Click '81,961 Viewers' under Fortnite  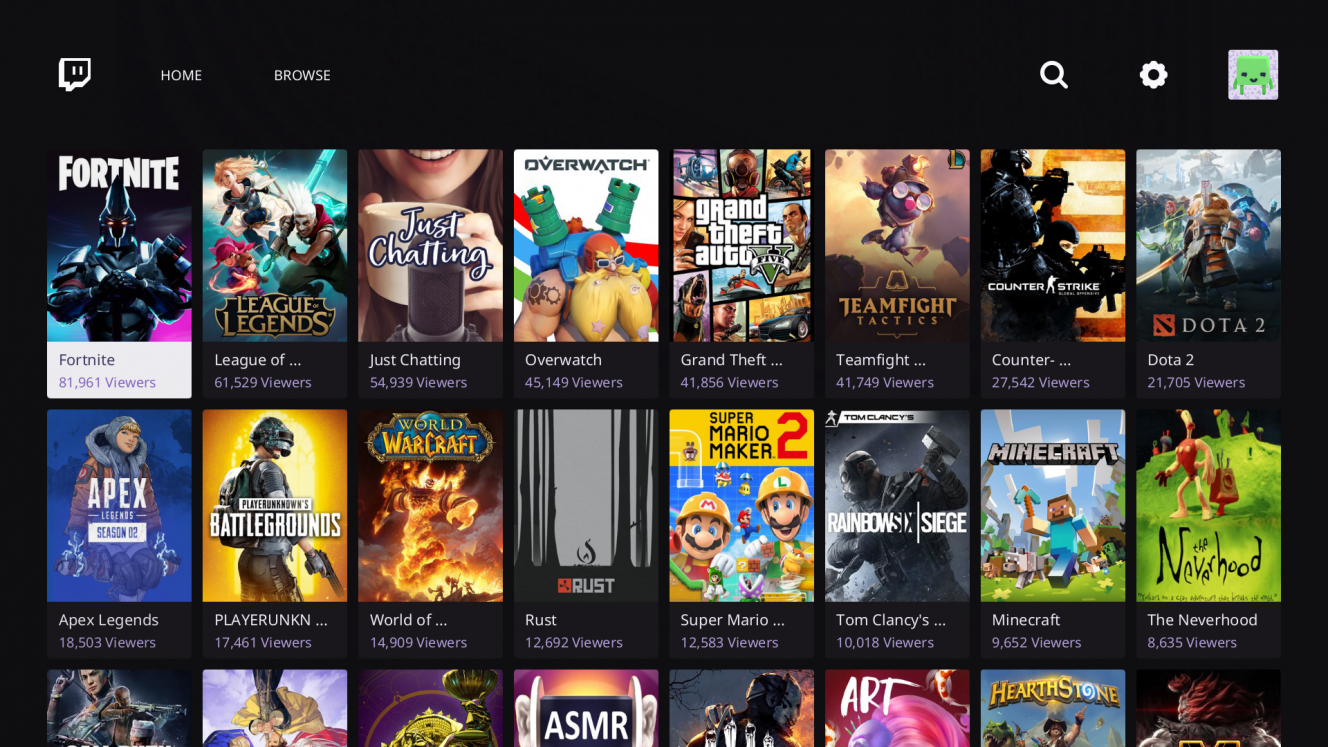pos(107,383)
